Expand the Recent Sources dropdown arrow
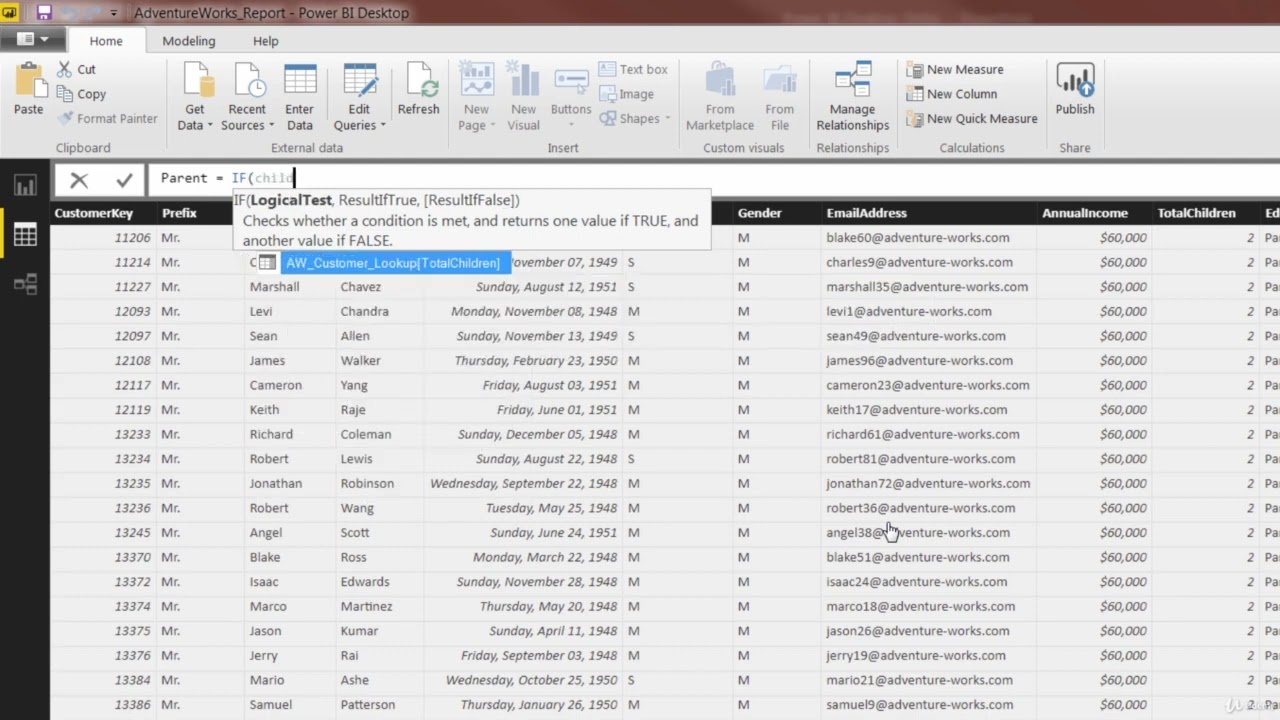 [x=271, y=126]
